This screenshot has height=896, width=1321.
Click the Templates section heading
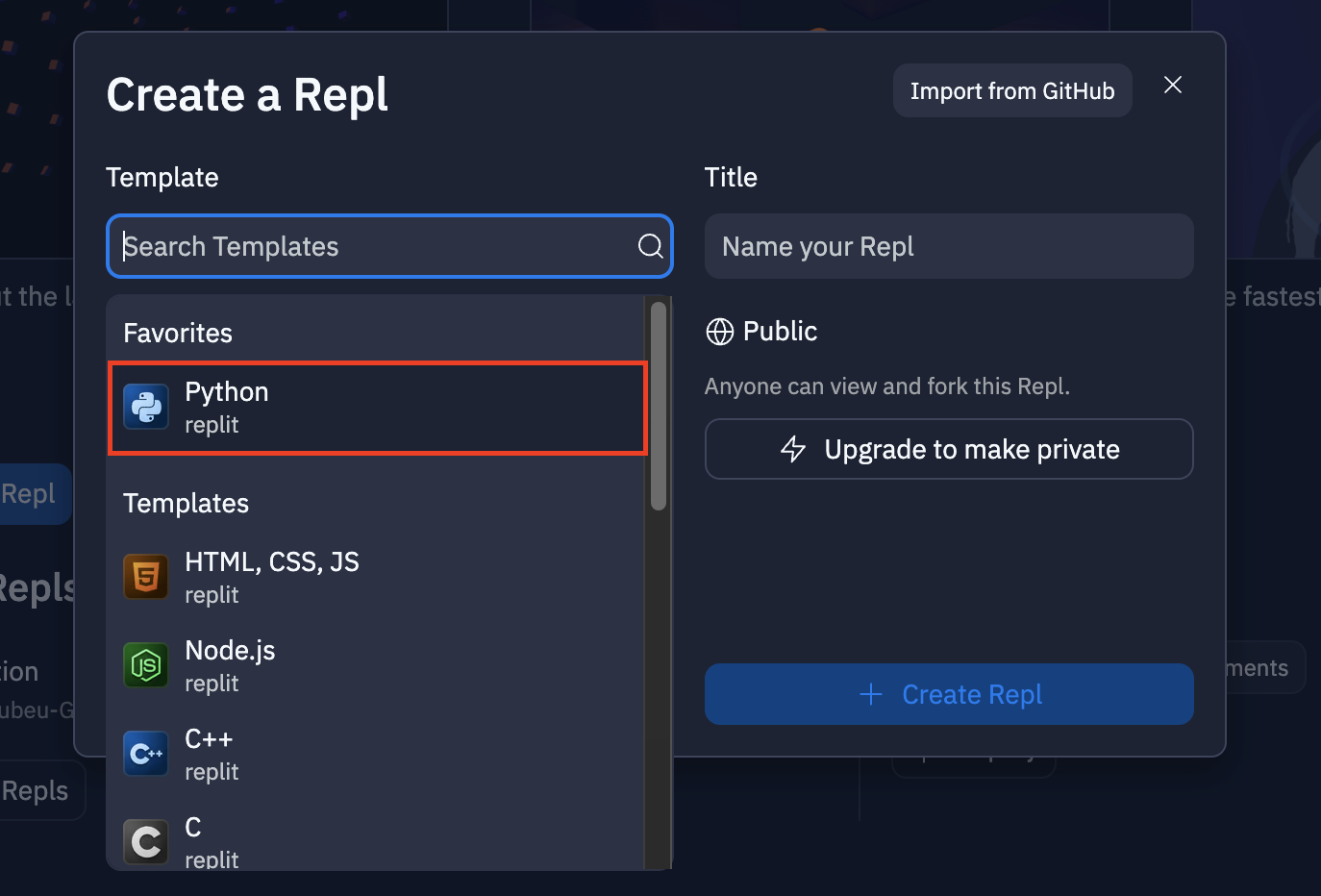pos(186,503)
